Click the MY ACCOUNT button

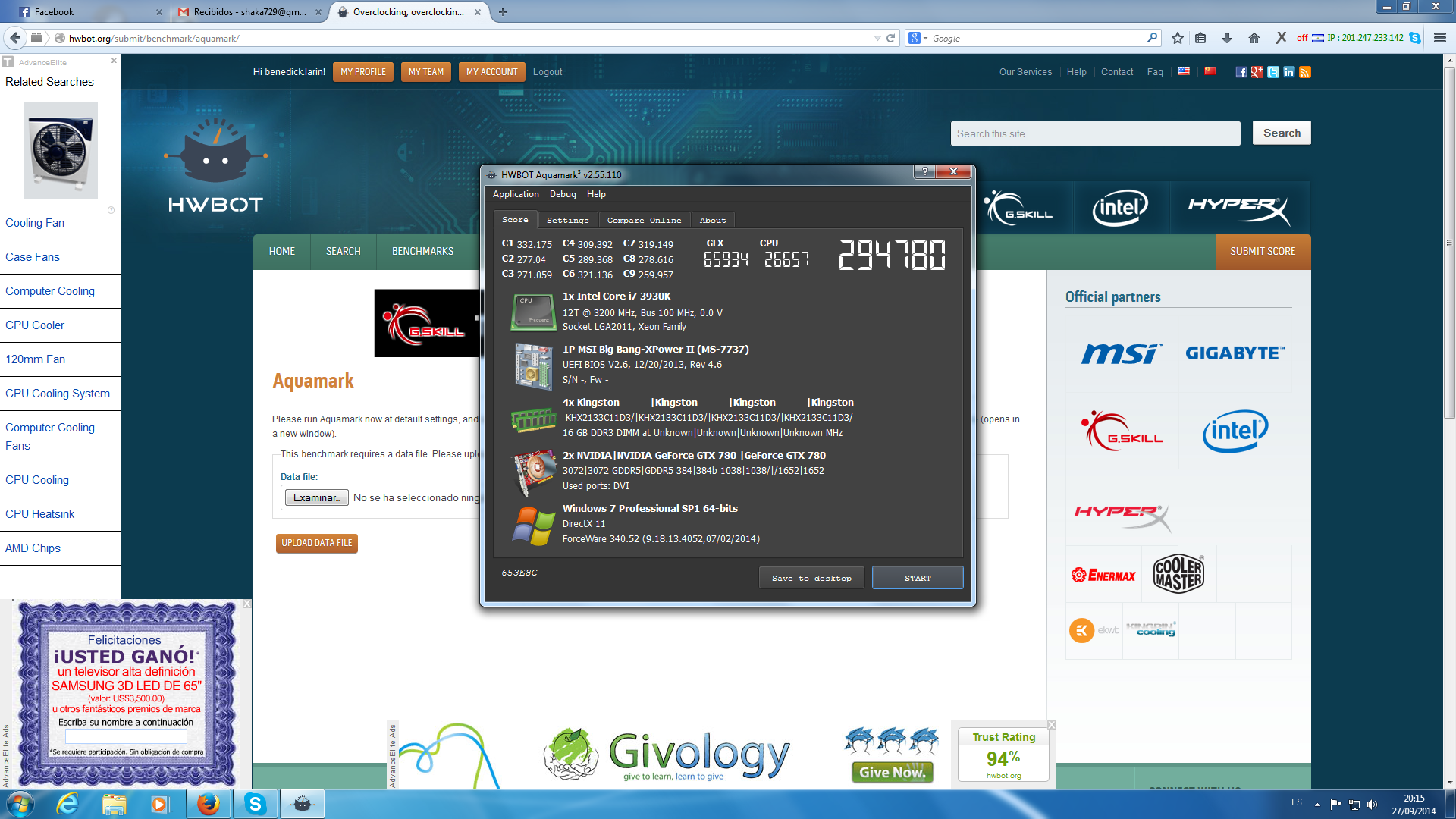(x=492, y=72)
